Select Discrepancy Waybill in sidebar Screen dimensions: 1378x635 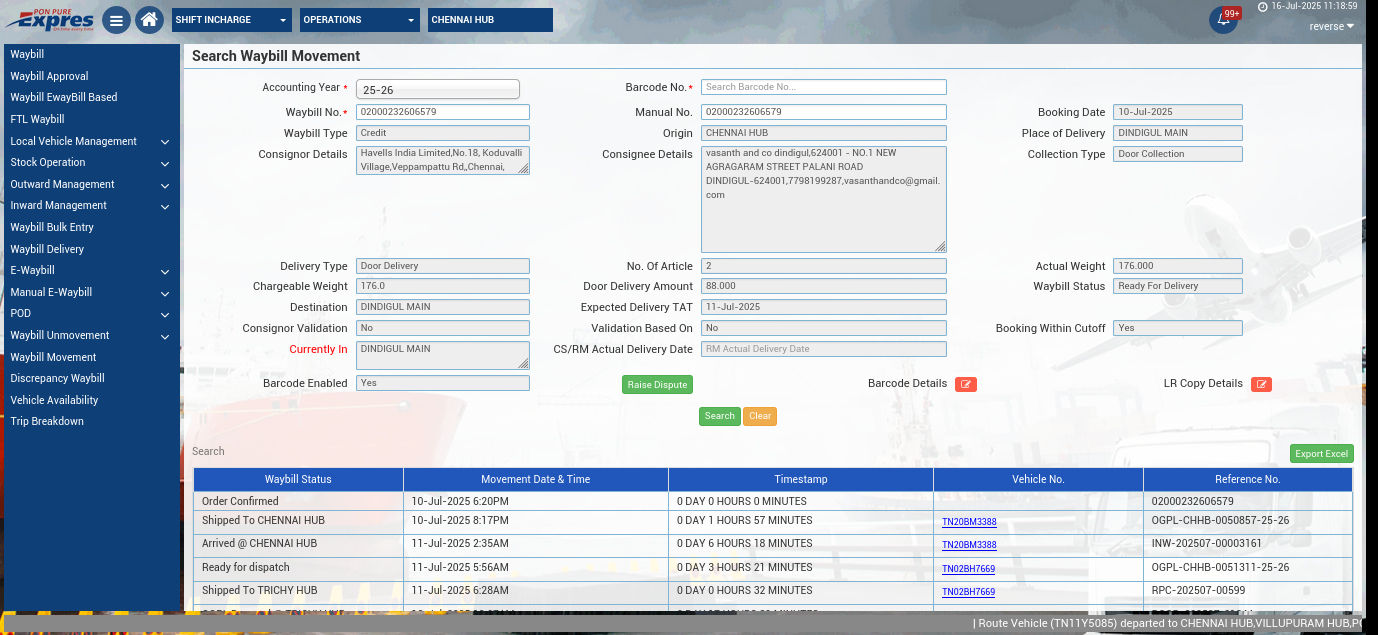57,378
